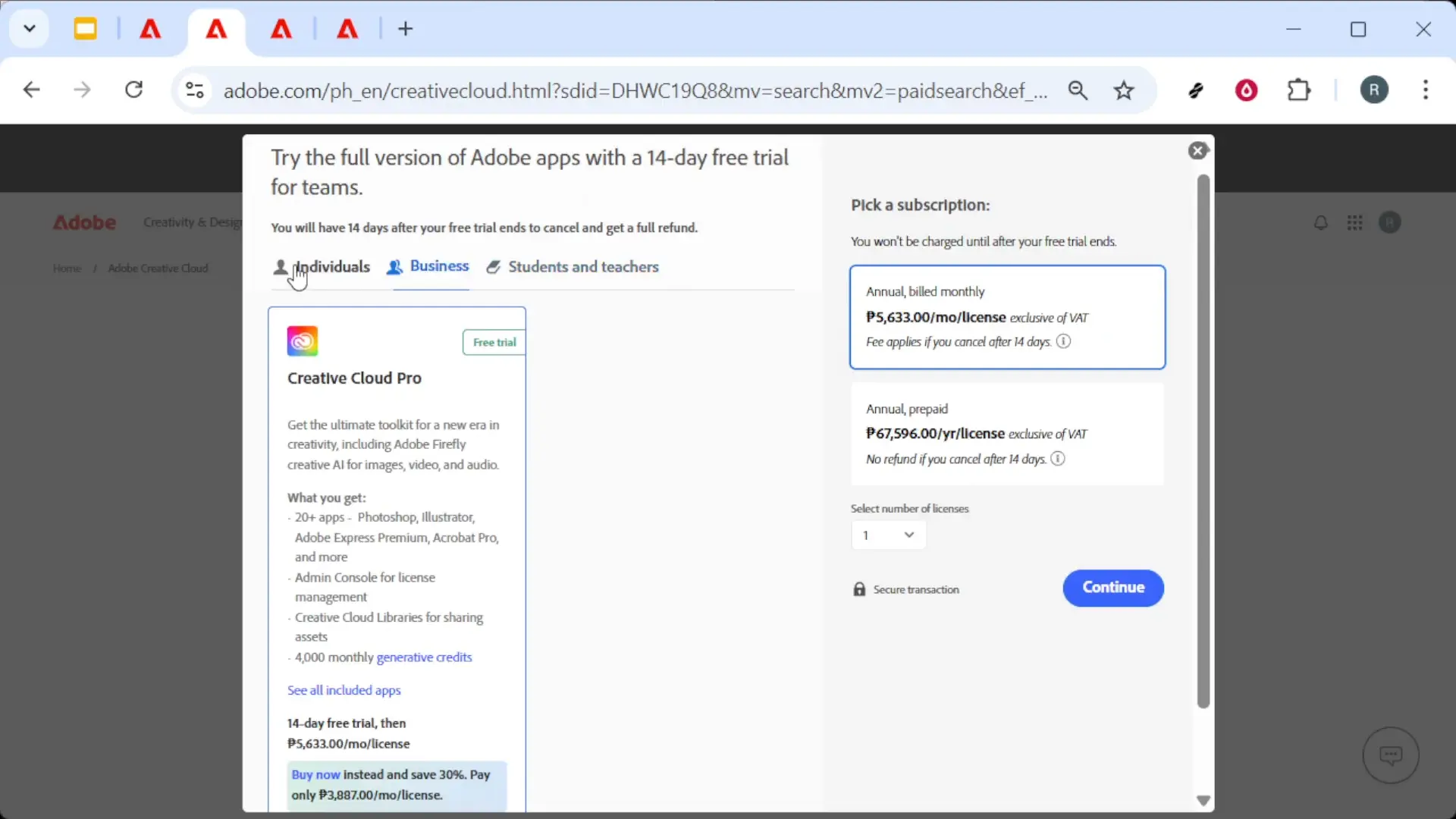Image resolution: width=1456 pixels, height=819 pixels.
Task: View site information icon in address bar
Action: [195, 90]
